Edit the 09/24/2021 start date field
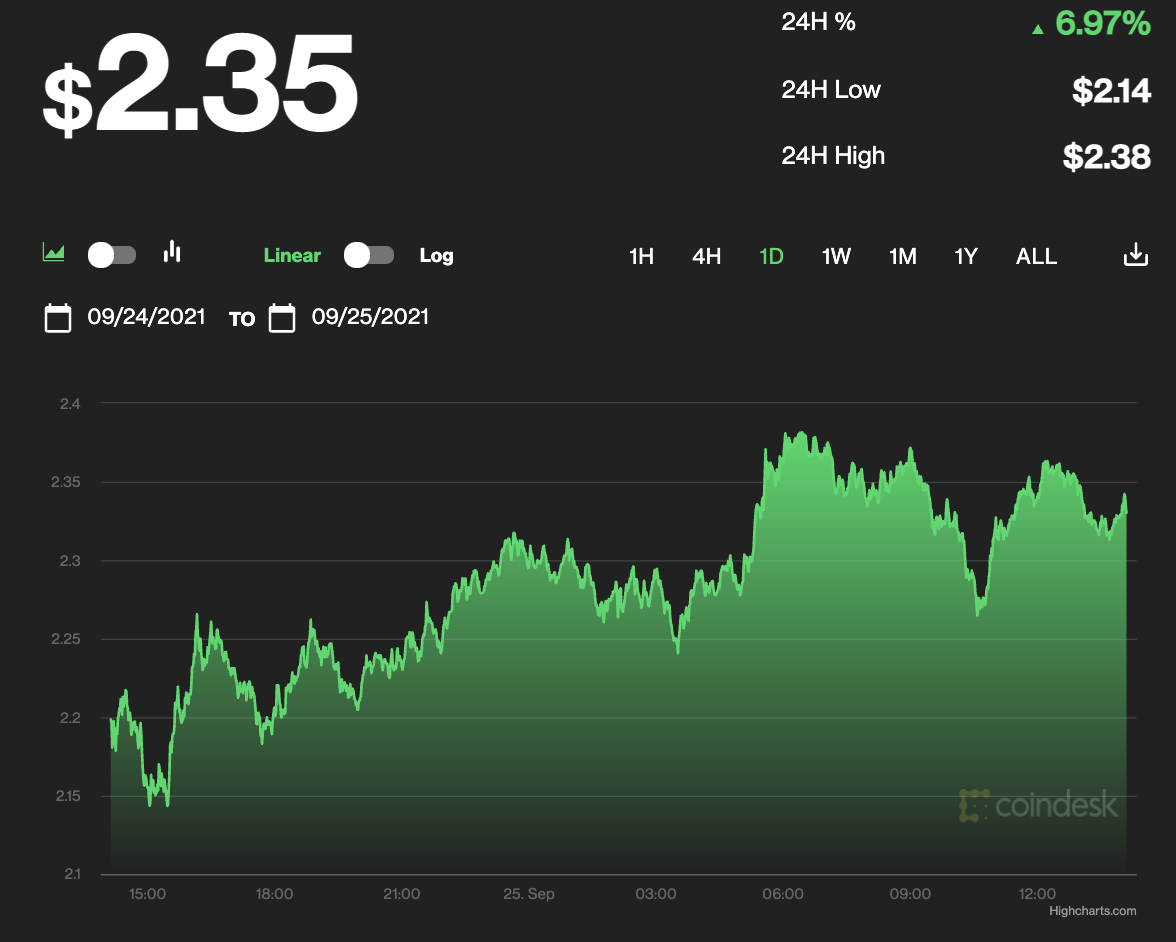Image resolution: width=1176 pixels, height=942 pixels. pyautogui.click(x=146, y=317)
